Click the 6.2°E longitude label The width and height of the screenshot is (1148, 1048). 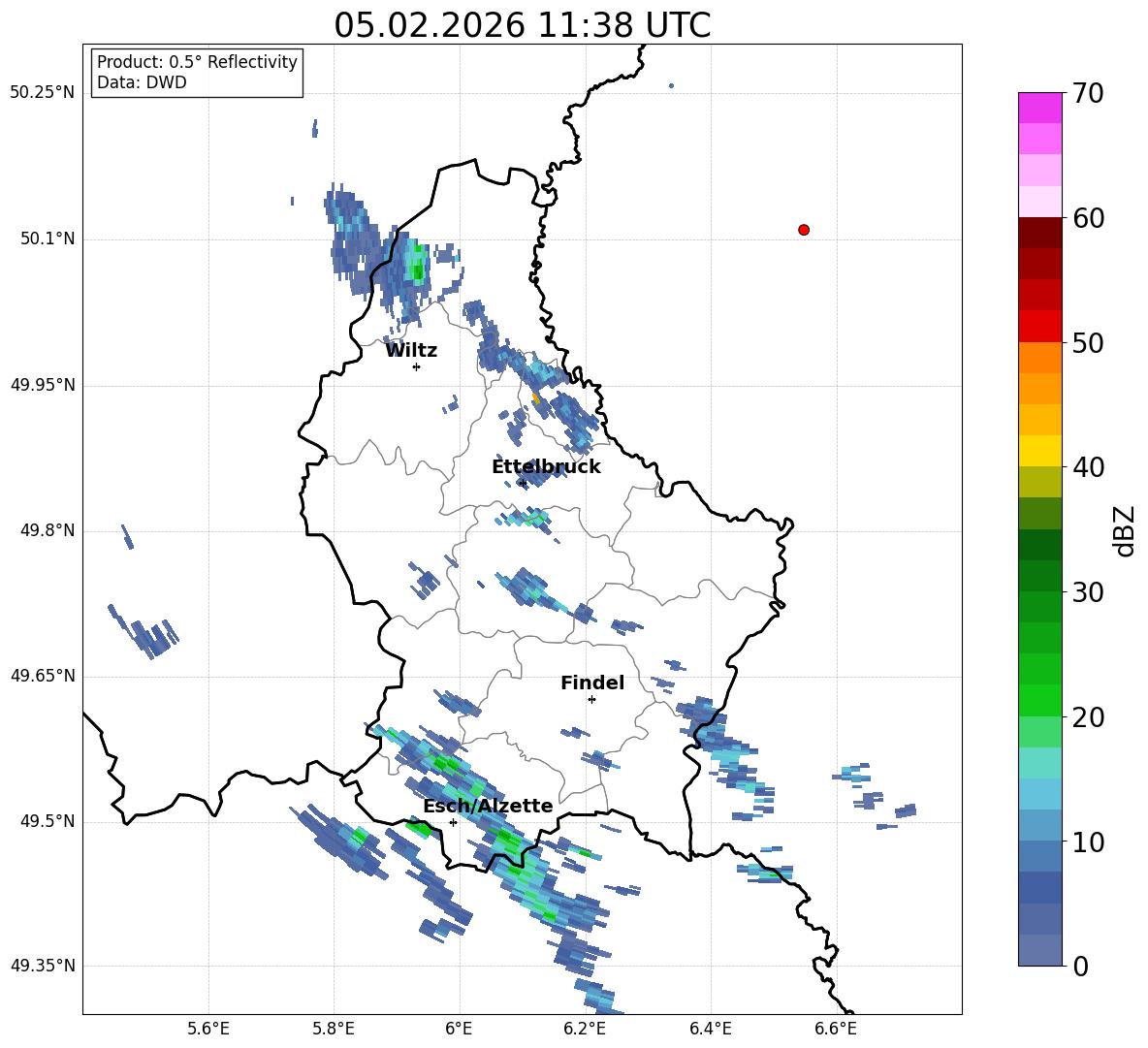585,1029
